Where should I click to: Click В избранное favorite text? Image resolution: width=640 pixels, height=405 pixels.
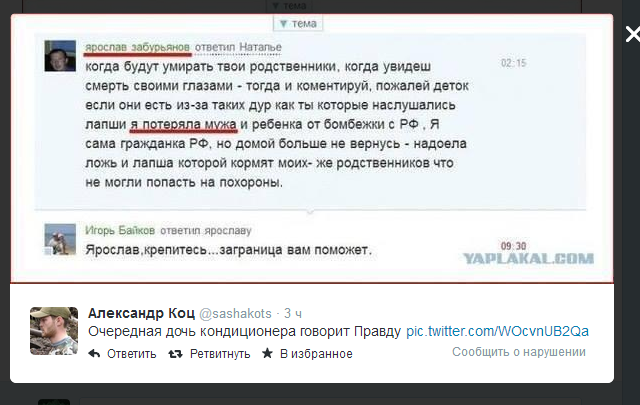point(316,354)
